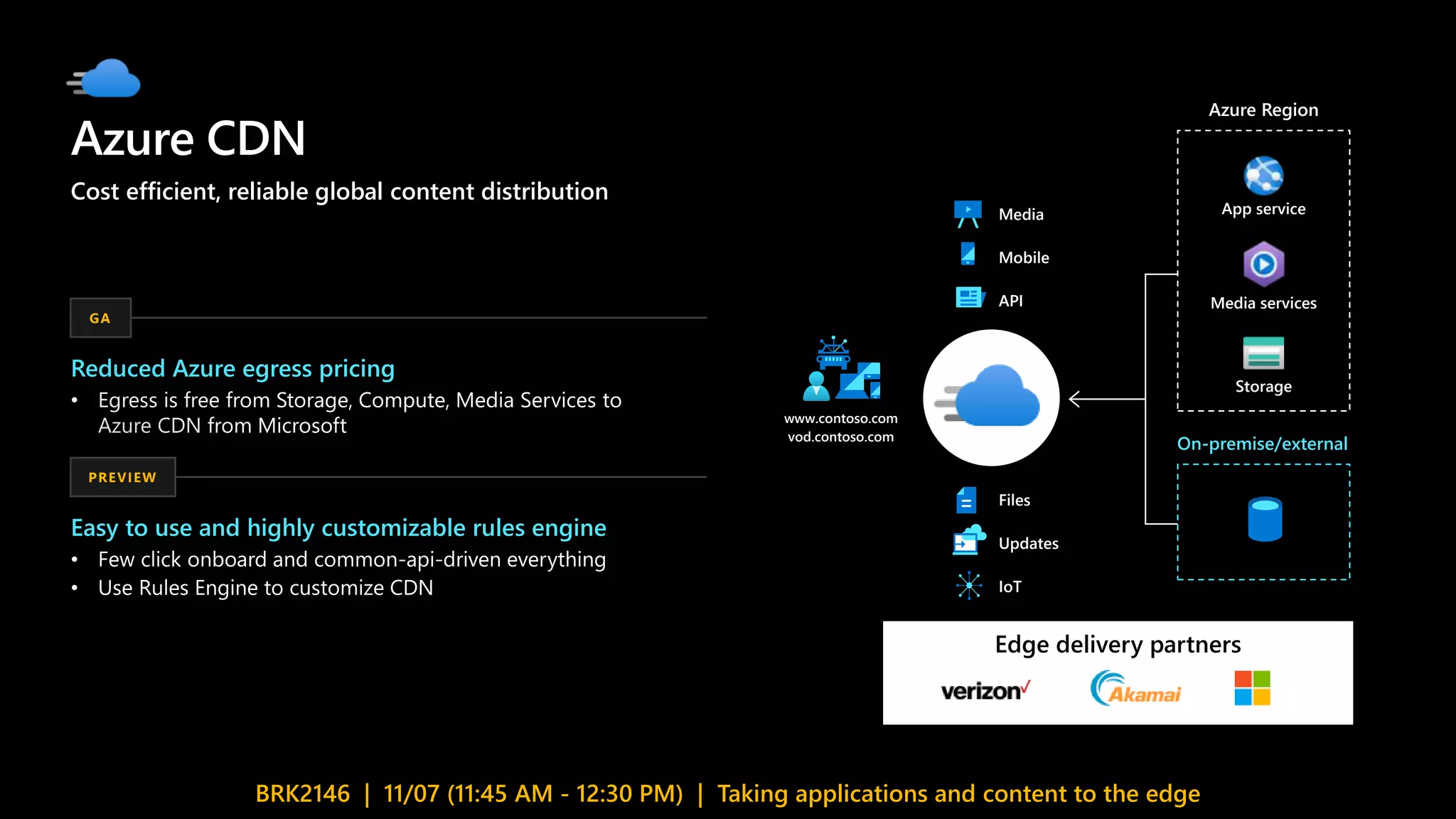Click the Microsoft four-square logo
1456x819 pixels.
[1253, 688]
